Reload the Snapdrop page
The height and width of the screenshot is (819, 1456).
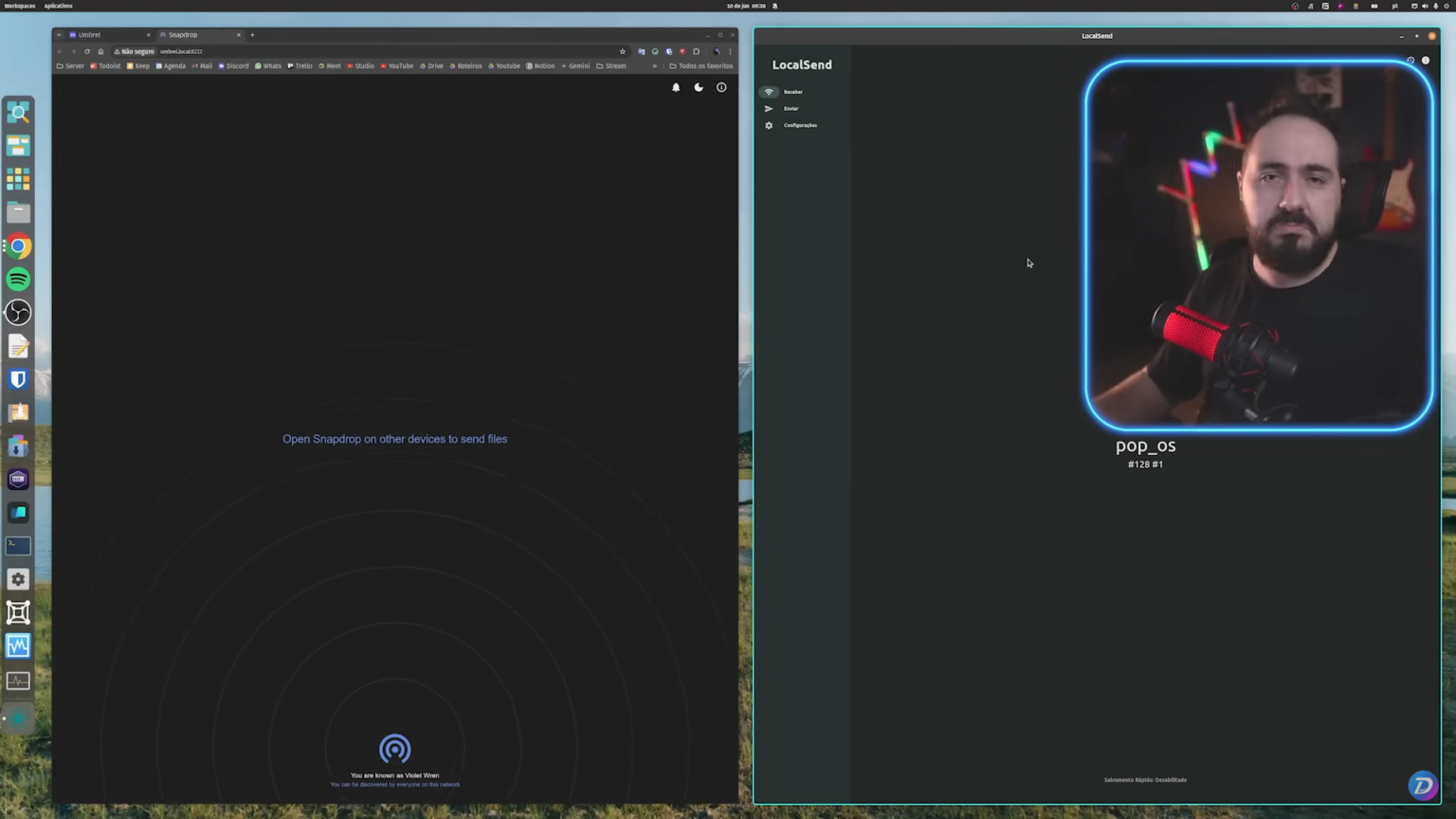(x=87, y=52)
